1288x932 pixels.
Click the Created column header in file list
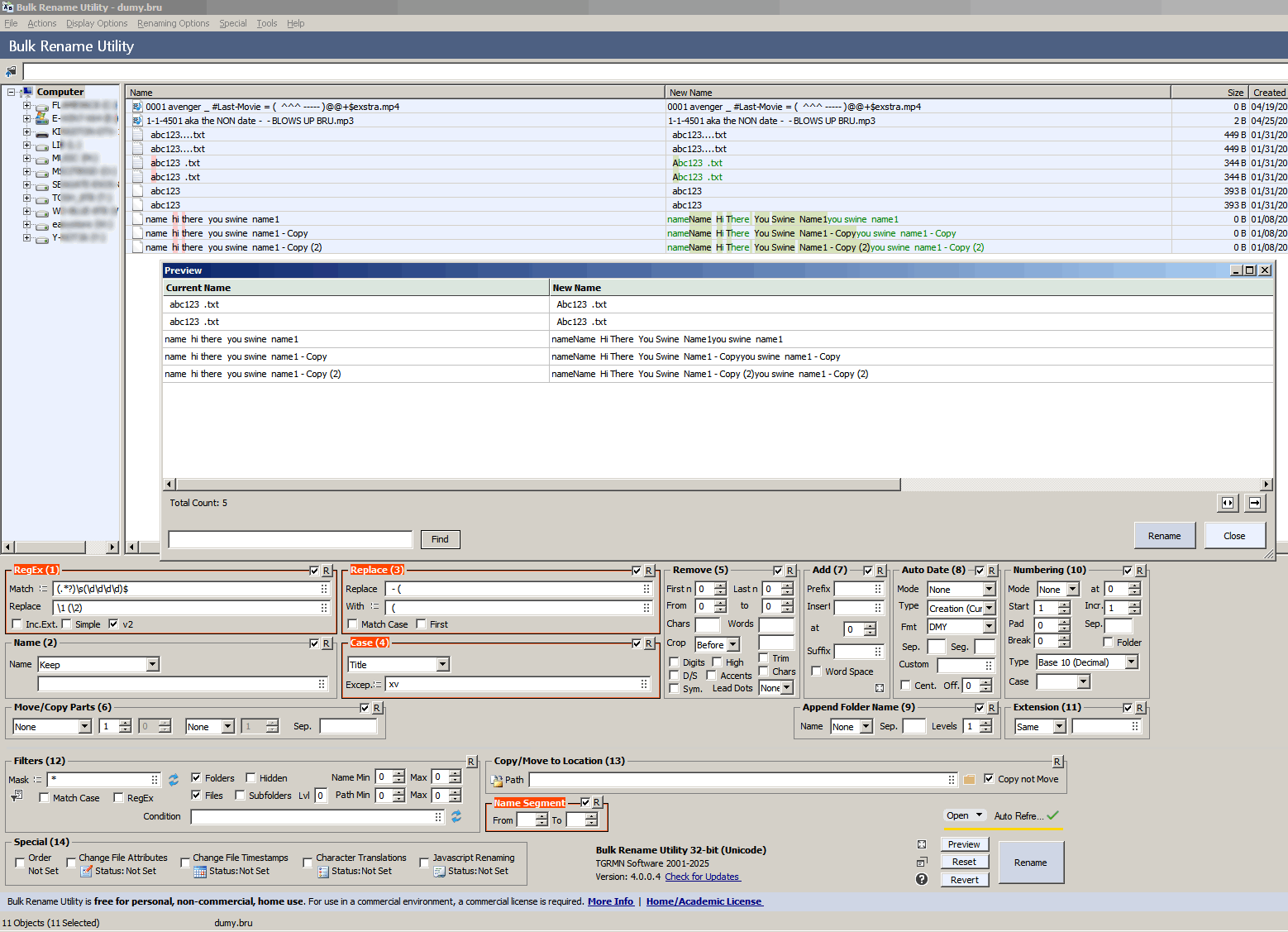tap(1269, 93)
